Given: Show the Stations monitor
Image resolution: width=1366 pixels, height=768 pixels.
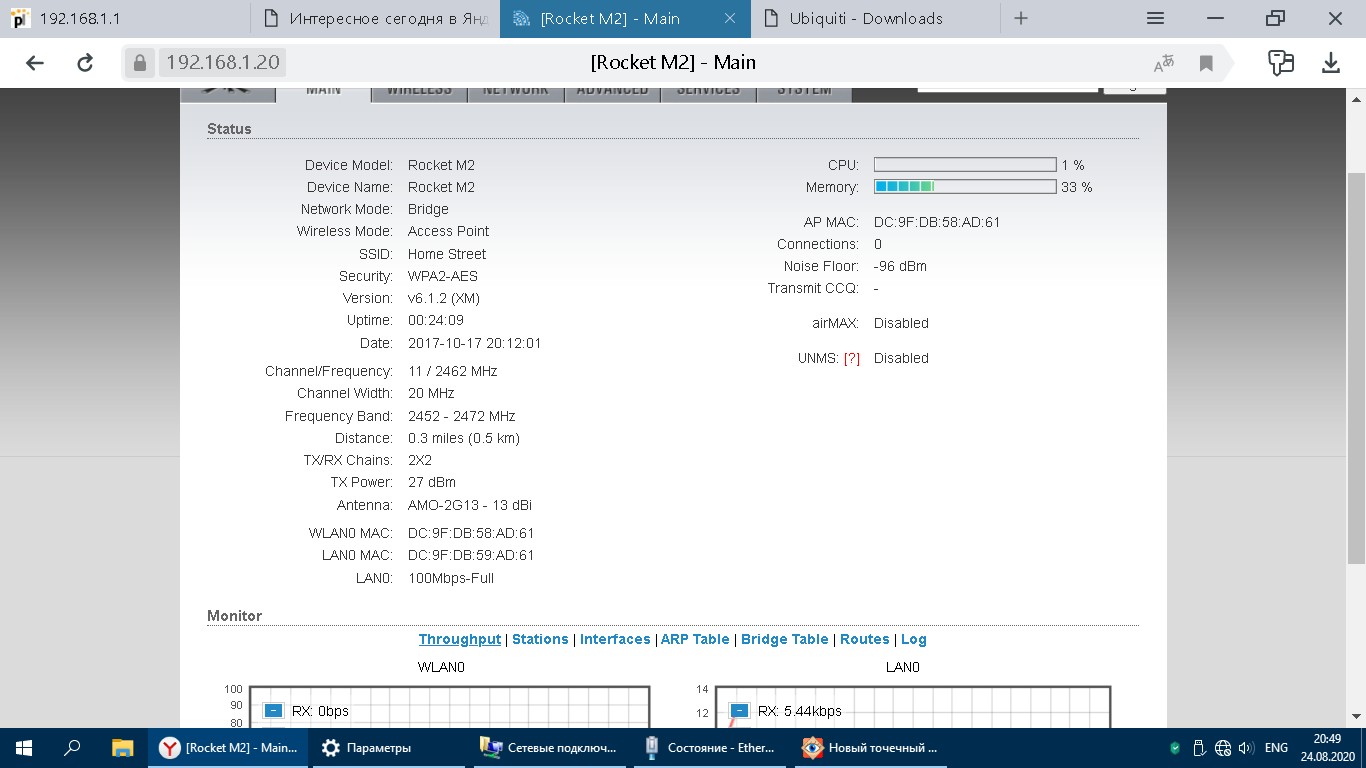Looking at the screenshot, I should (540, 639).
